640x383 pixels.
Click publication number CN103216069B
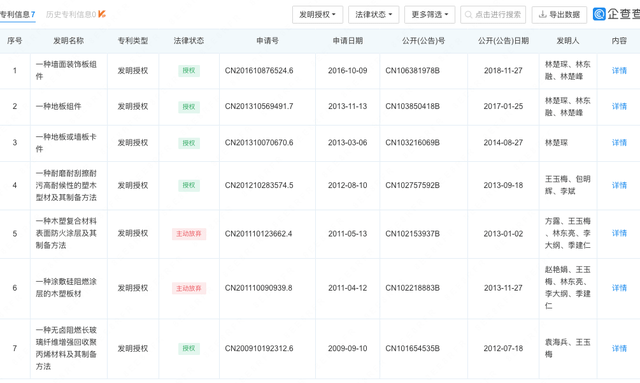pyautogui.click(x=413, y=143)
